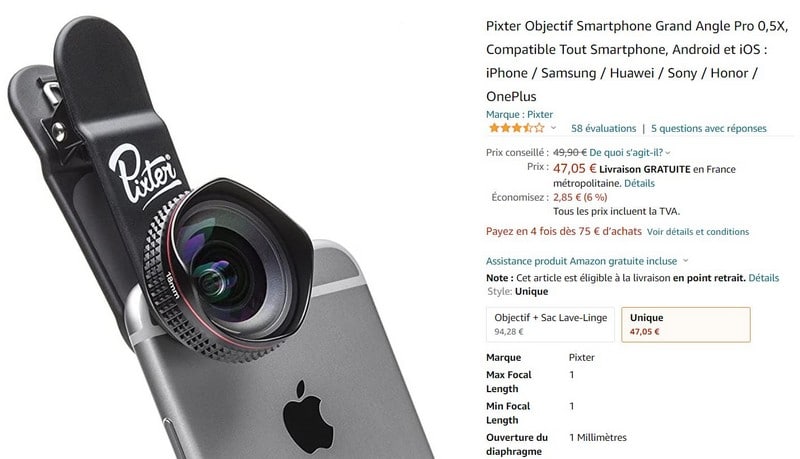Open delivery Détails link after métropolitaine
Viewport: 800px width, 459px height.
[639, 183]
